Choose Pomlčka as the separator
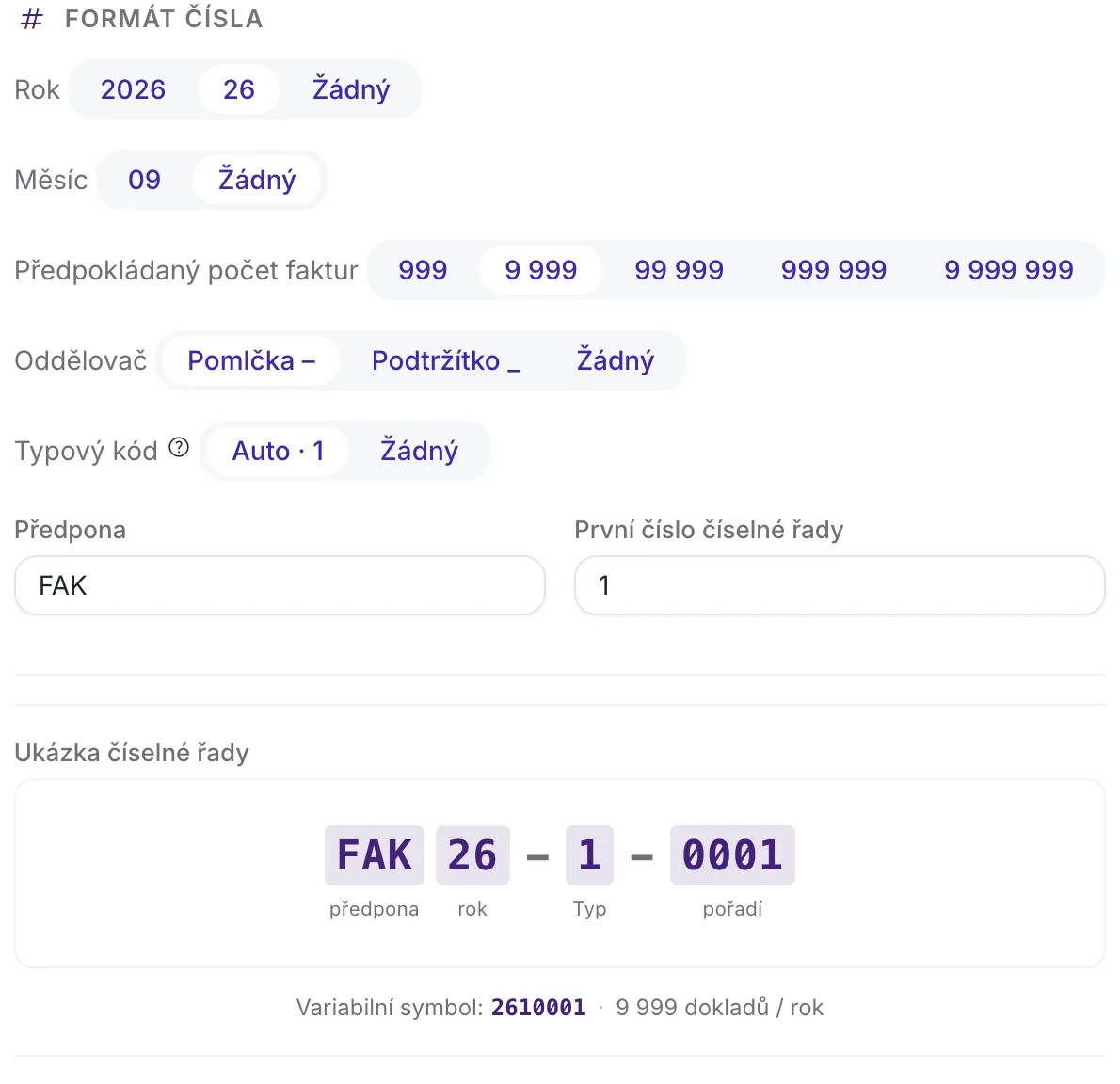 [251, 360]
